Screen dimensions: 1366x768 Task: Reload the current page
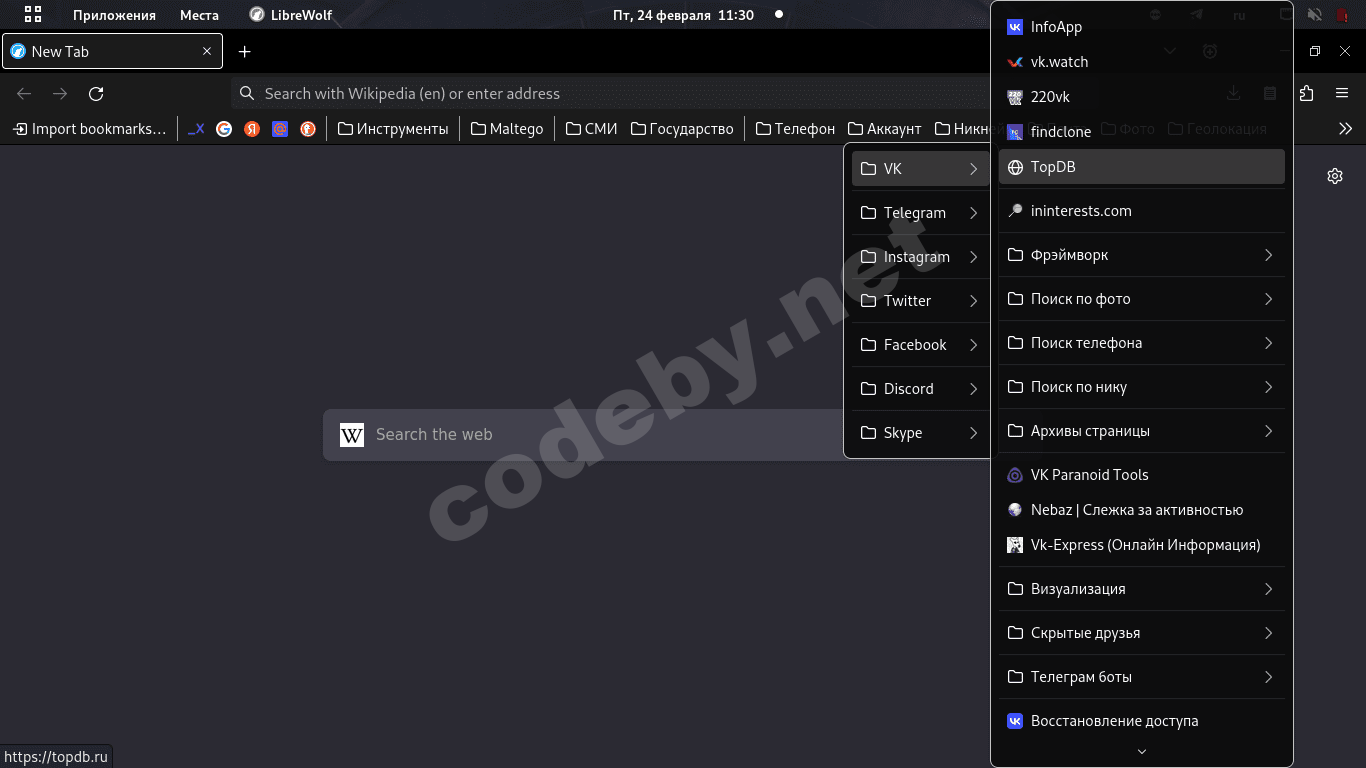tap(96, 94)
